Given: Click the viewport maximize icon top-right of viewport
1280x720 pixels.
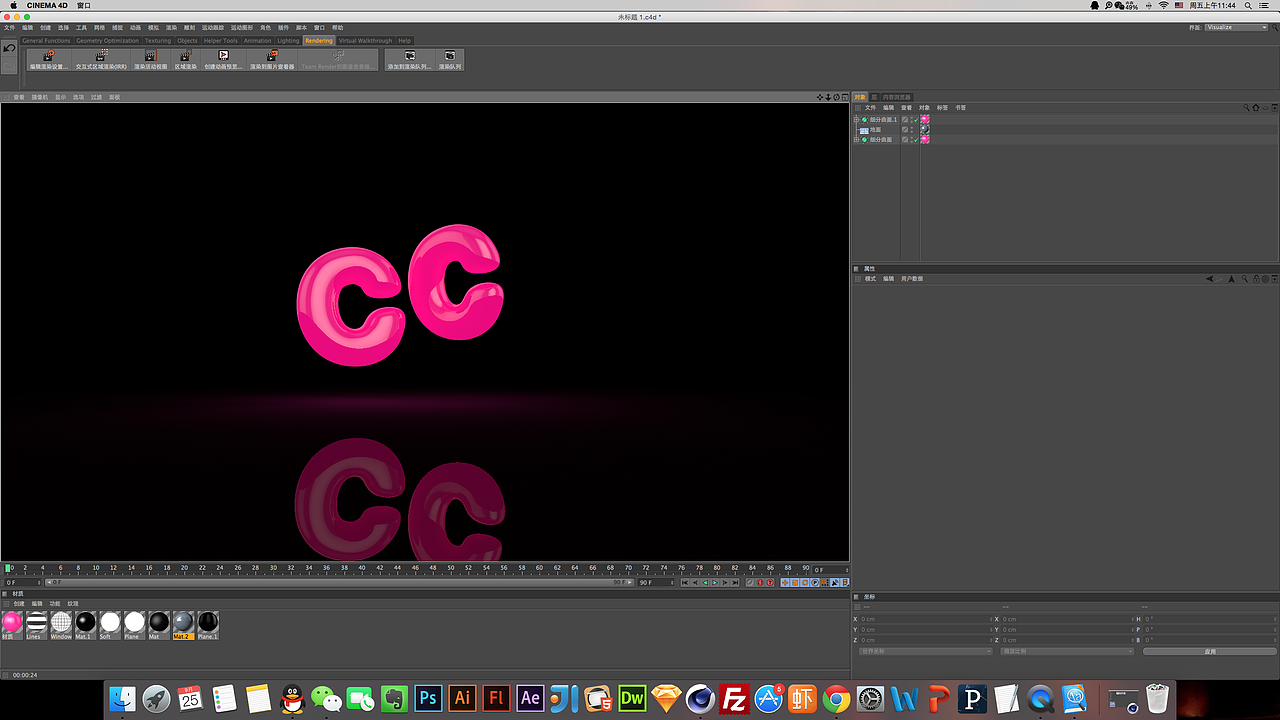Looking at the screenshot, I should [x=845, y=97].
